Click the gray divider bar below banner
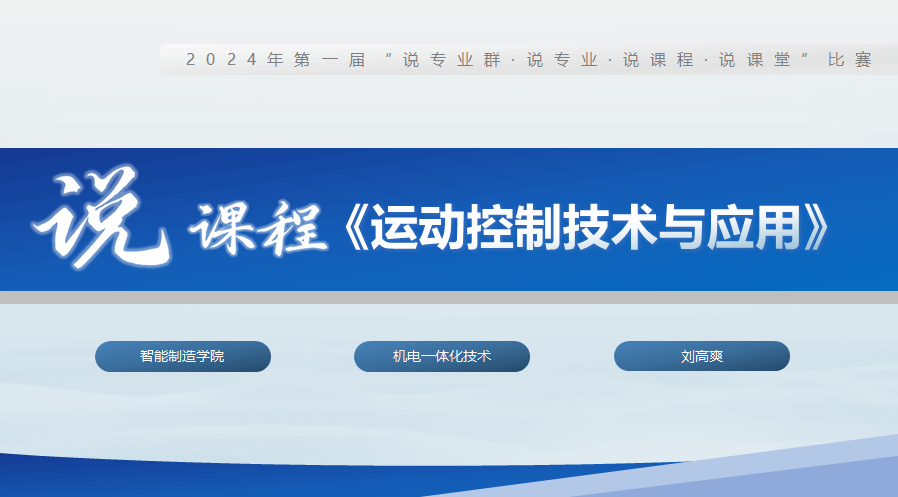 coord(449,297)
